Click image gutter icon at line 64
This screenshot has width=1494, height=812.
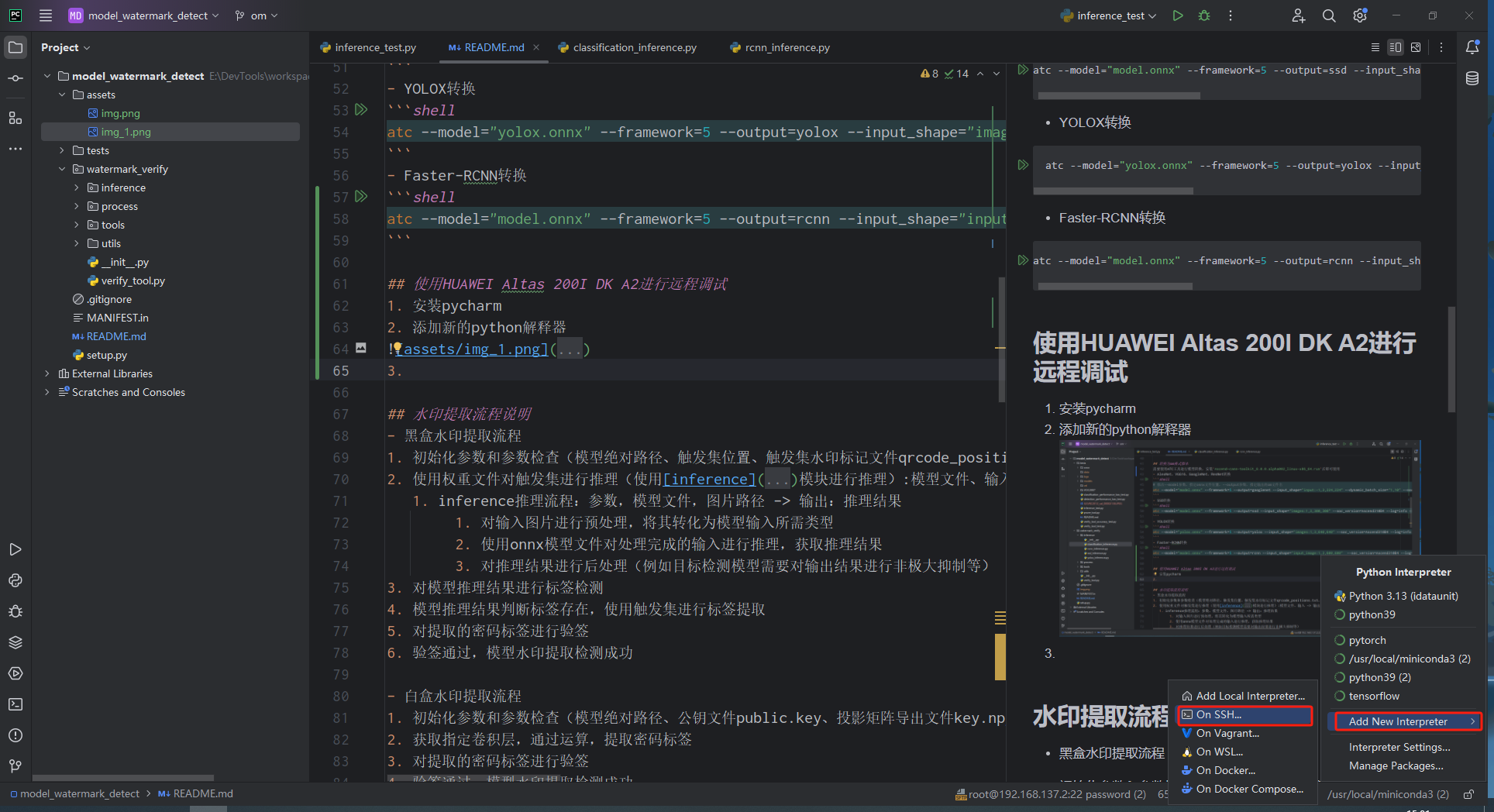coord(361,348)
